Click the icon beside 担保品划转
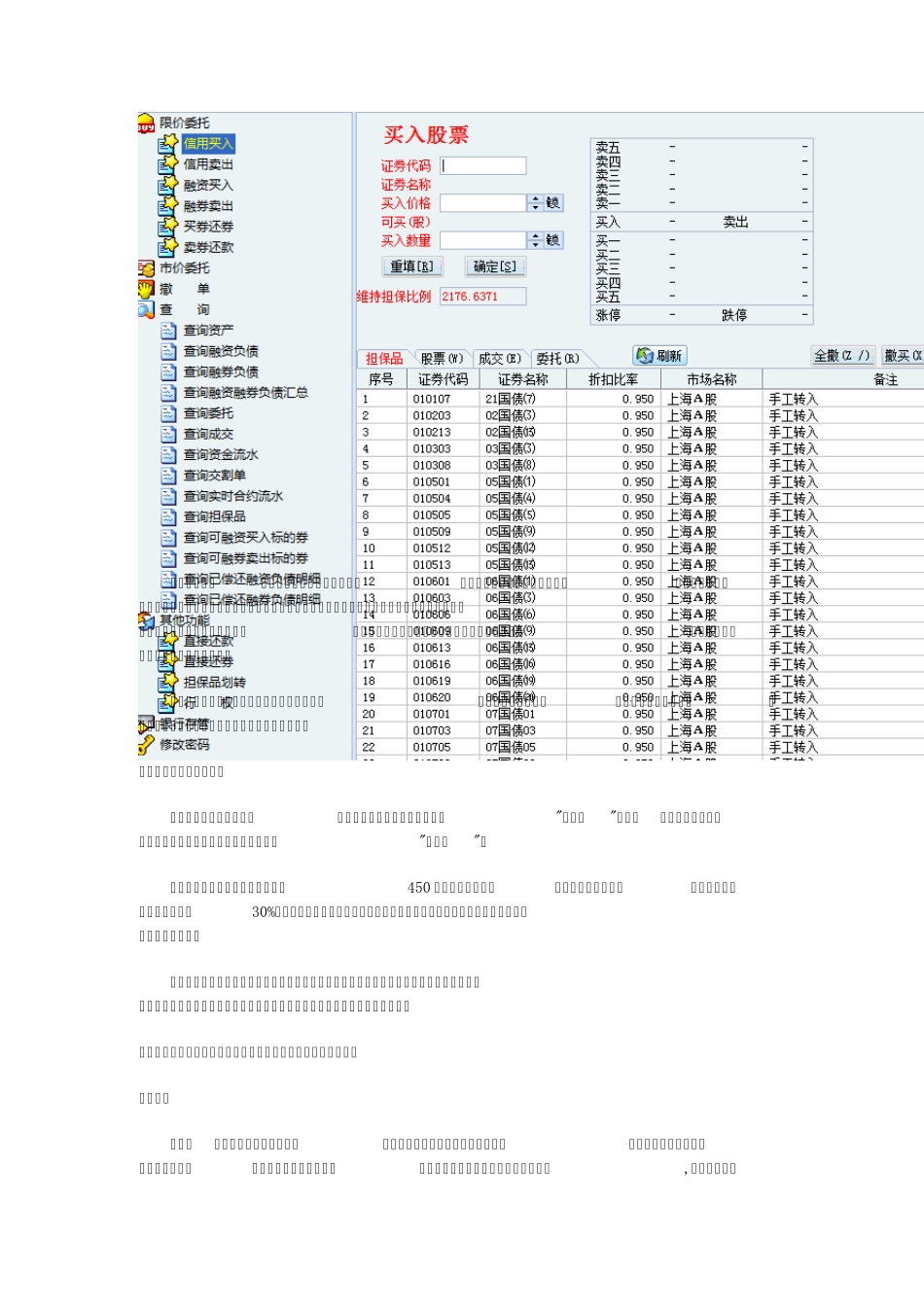Screen dimensions: 924x1307 point(168,683)
